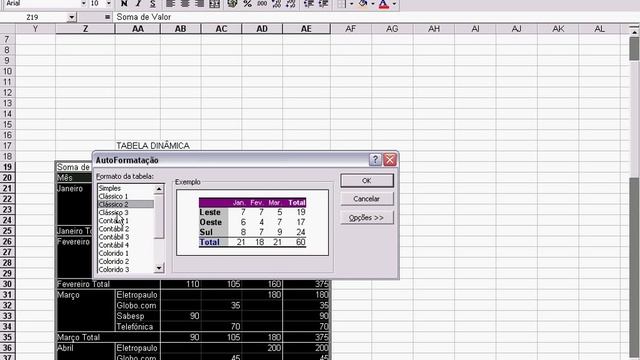Select column AF header
The image size is (640, 360).
tap(351, 29)
